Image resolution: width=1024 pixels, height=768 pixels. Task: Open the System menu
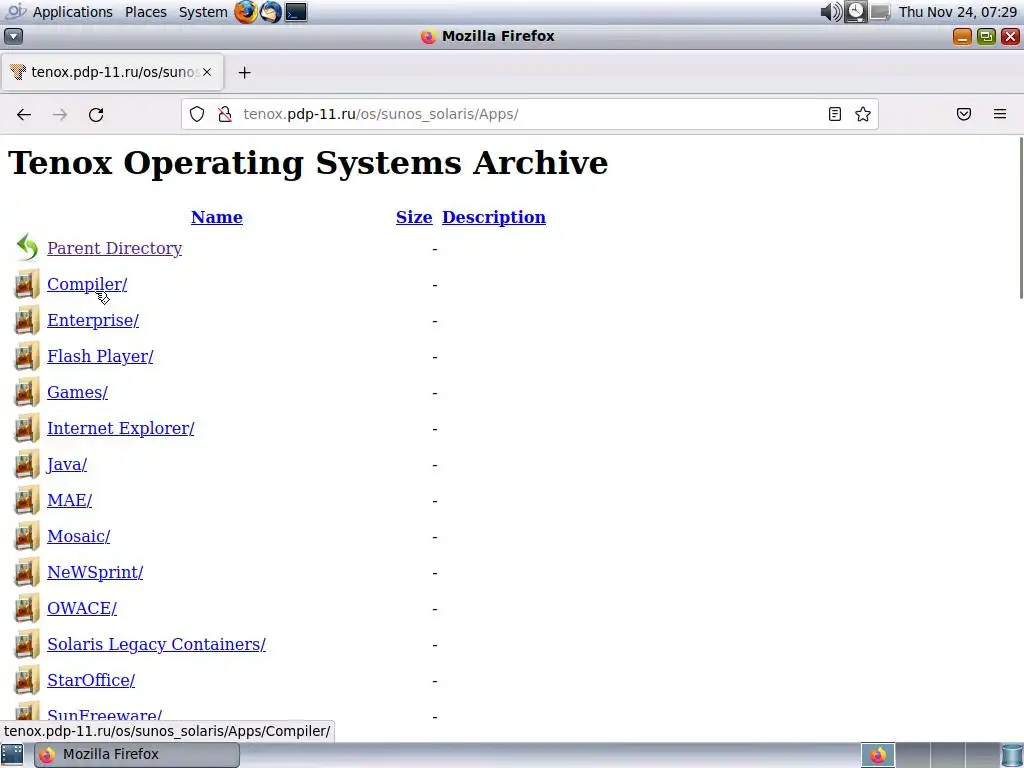click(203, 12)
